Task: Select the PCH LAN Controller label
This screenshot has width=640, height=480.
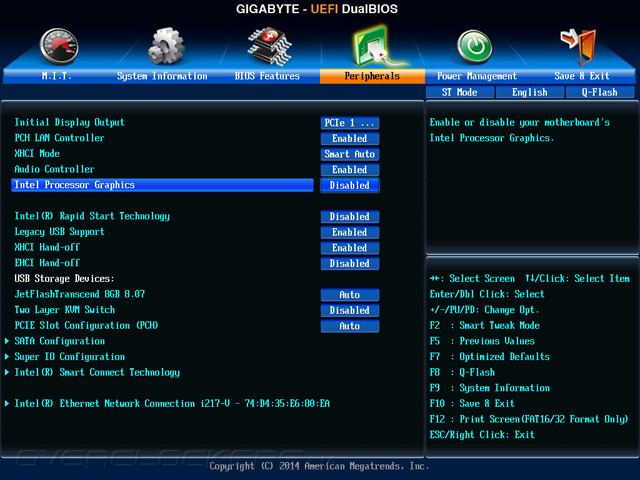Action: point(60,138)
